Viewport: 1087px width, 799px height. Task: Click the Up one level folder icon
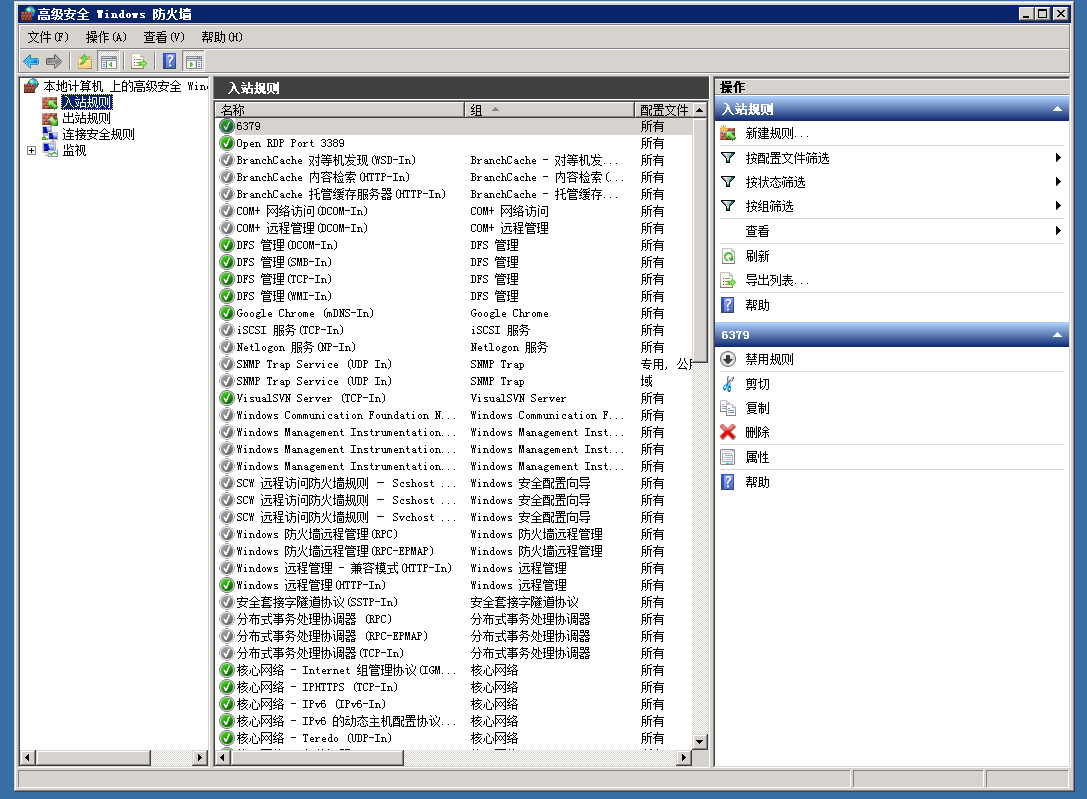pos(85,62)
